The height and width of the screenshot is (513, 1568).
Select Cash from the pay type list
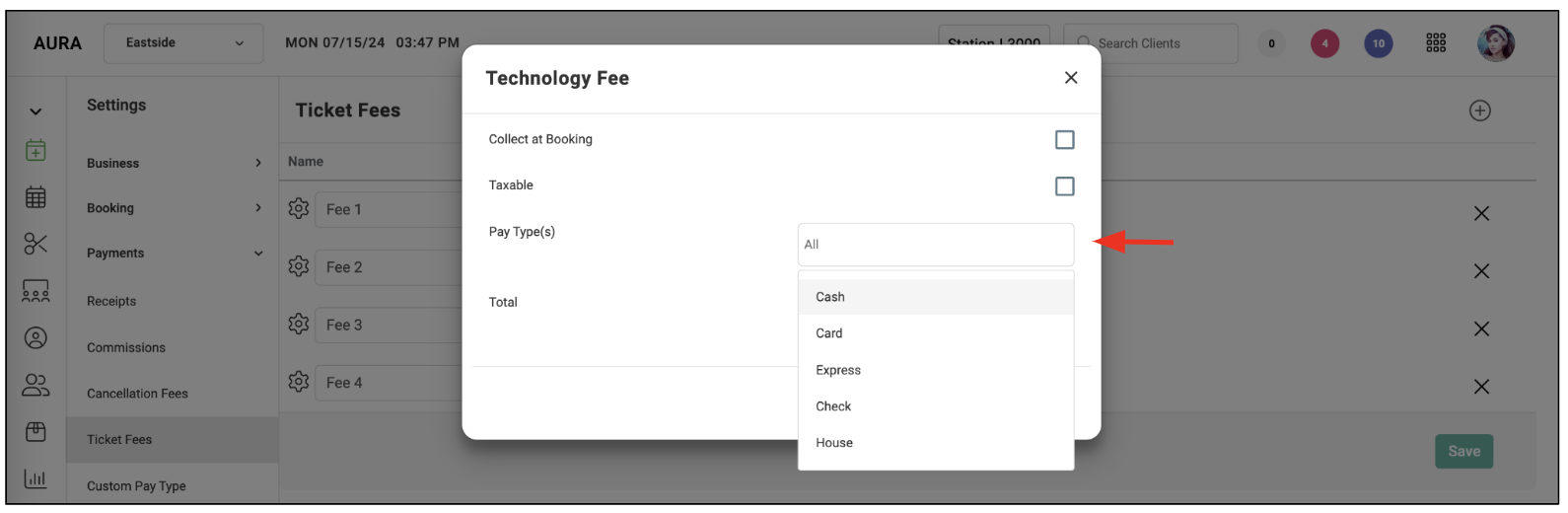pyautogui.click(x=935, y=297)
